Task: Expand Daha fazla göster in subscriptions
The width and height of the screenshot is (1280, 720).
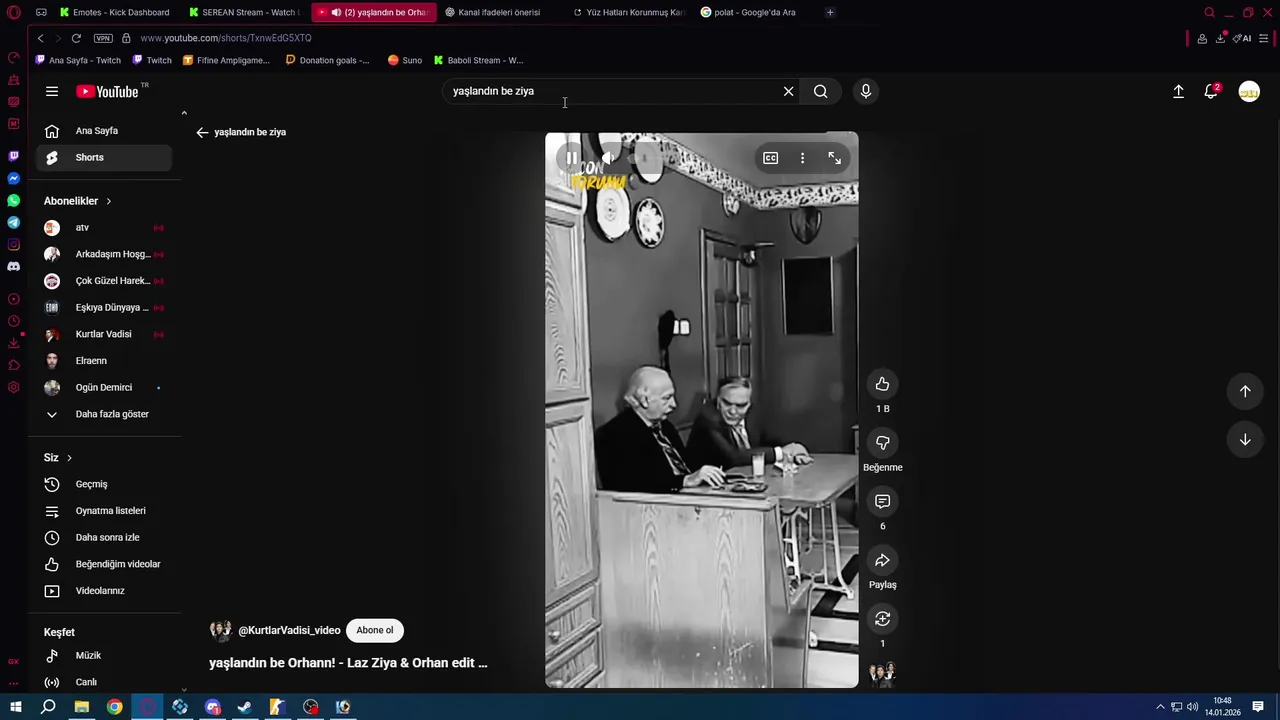Action: [104, 414]
